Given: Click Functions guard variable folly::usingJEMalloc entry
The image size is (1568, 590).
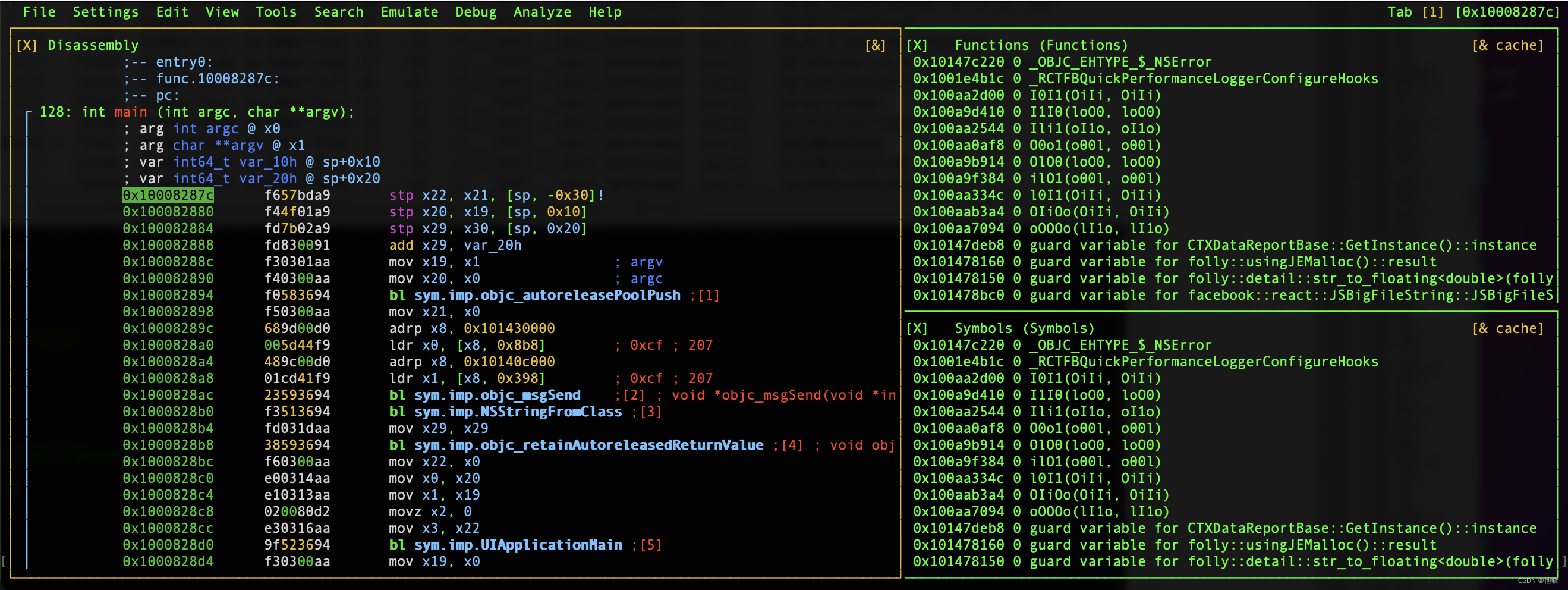Looking at the screenshot, I should click(1175, 262).
